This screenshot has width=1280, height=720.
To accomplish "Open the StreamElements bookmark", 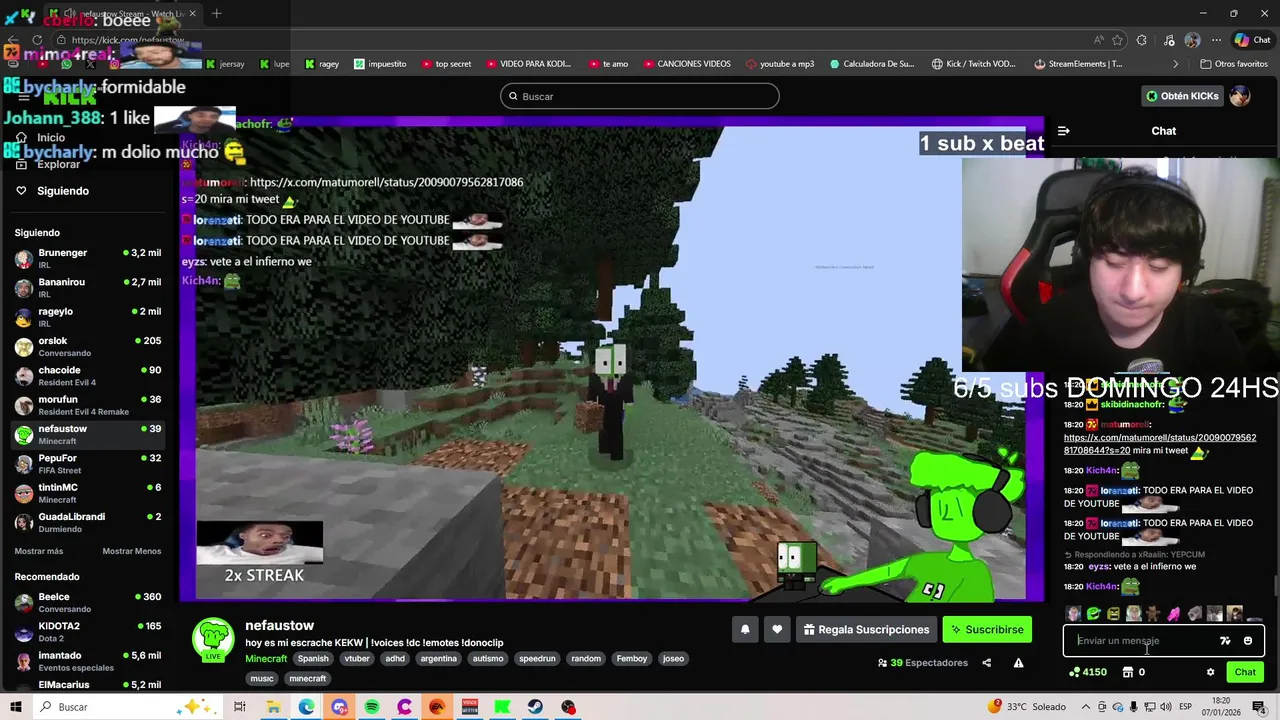I will pyautogui.click(x=1078, y=64).
